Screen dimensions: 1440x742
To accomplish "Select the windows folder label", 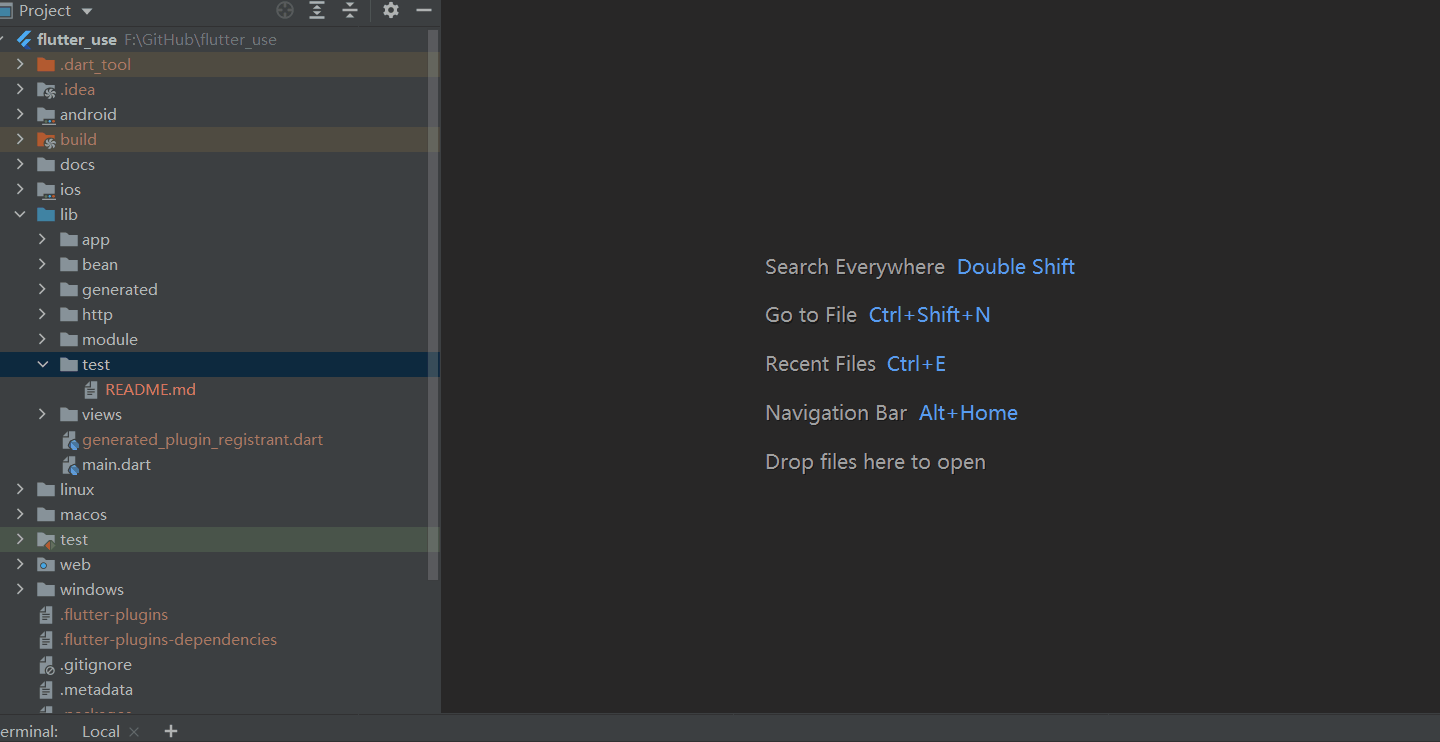I will pyautogui.click(x=92, y=589).
